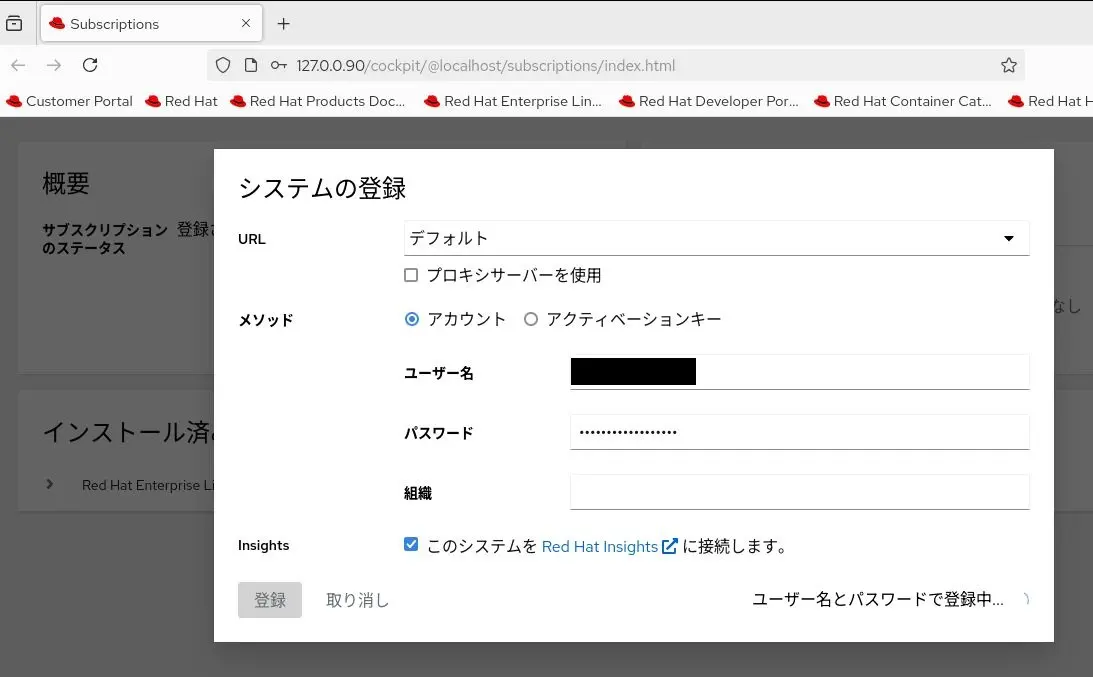Click the external link icon beside Red Hat Insights
The image size is (1093, 677).
coord(669,546)
